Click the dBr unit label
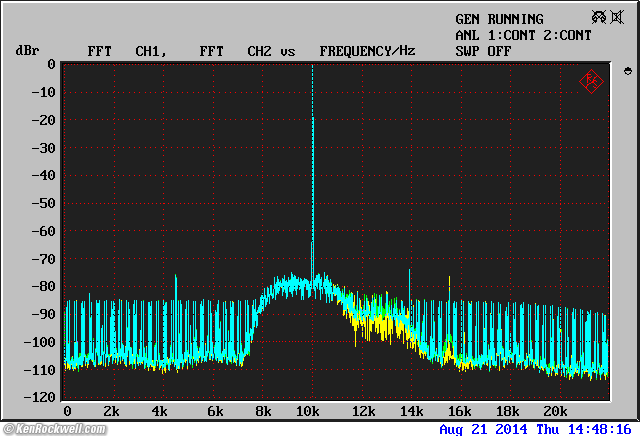This screenshot has width=640, height=436. [x=27, y=50]
